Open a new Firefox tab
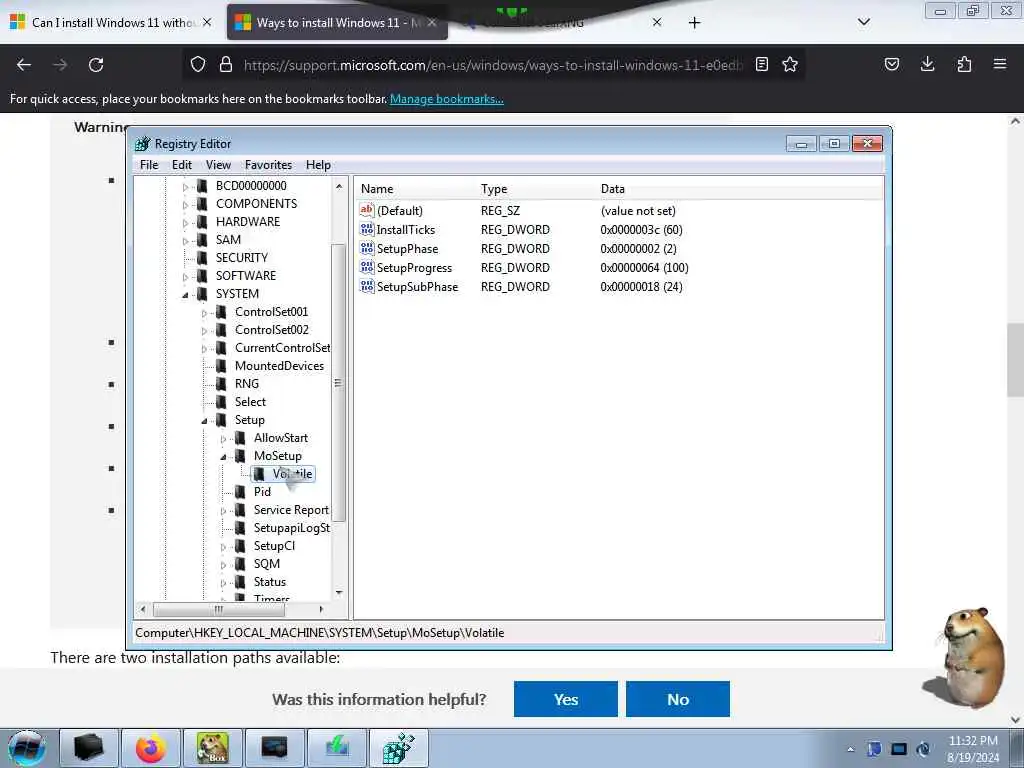Image resolution: width=1024 pixels, height=768 pixels. (694, 23)
